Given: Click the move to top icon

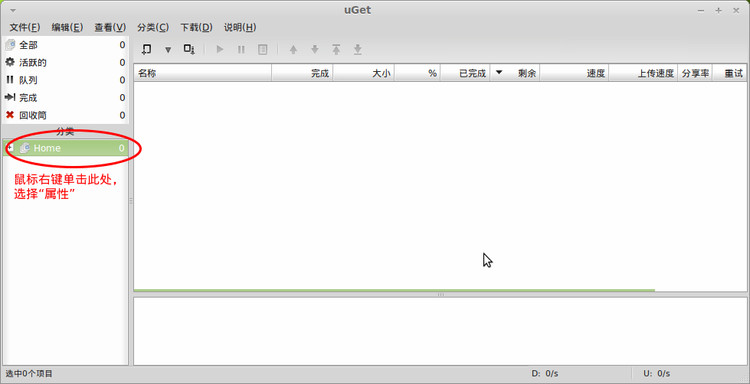Looking at the screenshot, I should pyautogui.click(x=336, y=49).
